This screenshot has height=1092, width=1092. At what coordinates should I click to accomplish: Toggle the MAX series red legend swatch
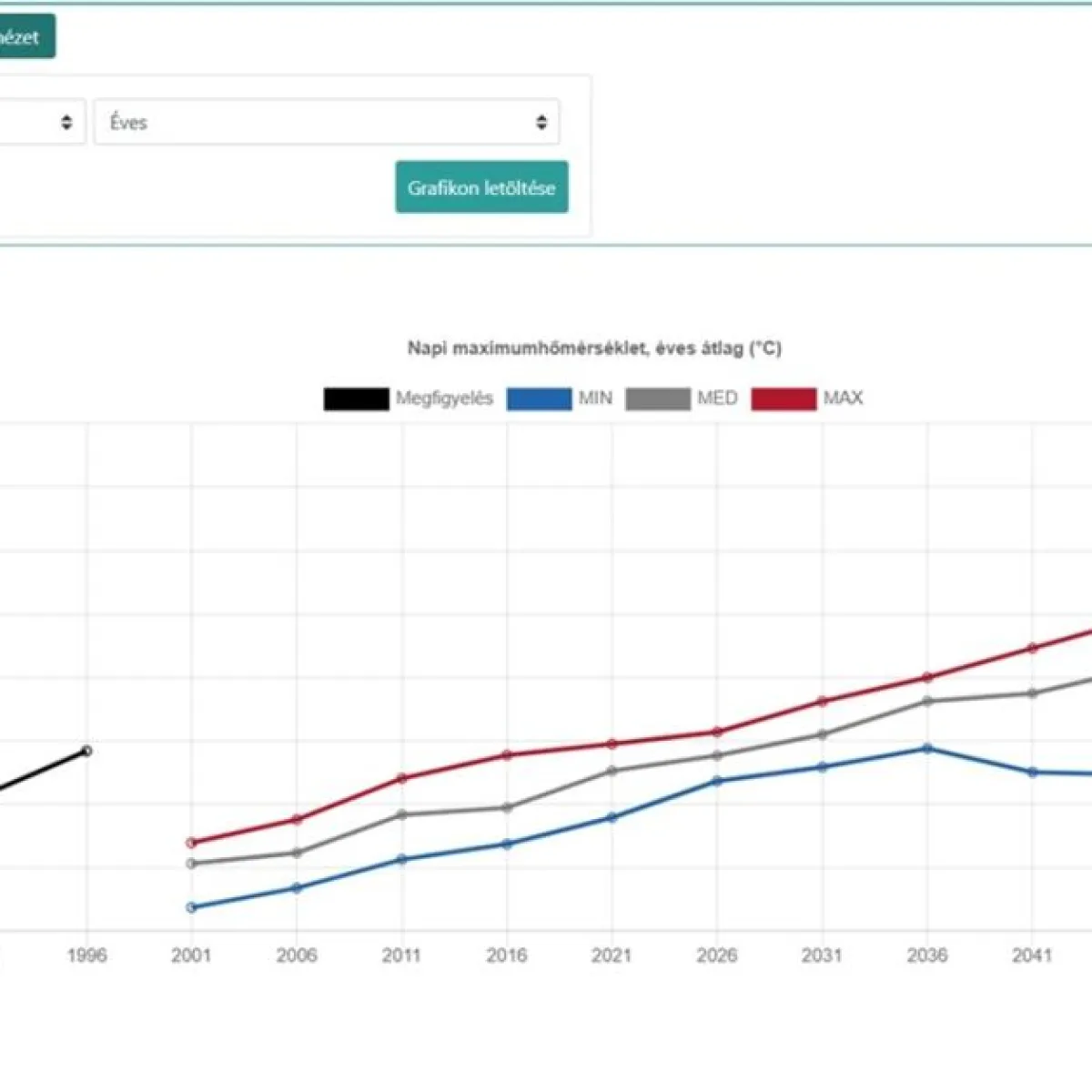(x=784, y=399)
